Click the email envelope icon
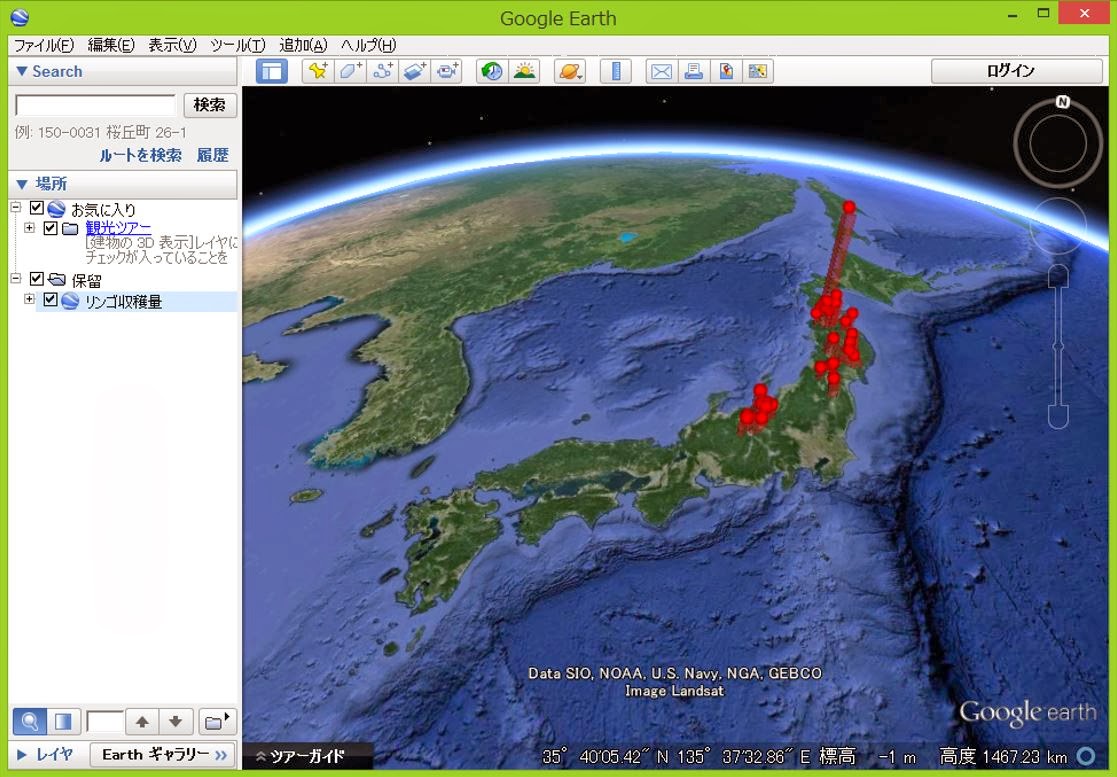The image size is (1117, 777). 662,71
